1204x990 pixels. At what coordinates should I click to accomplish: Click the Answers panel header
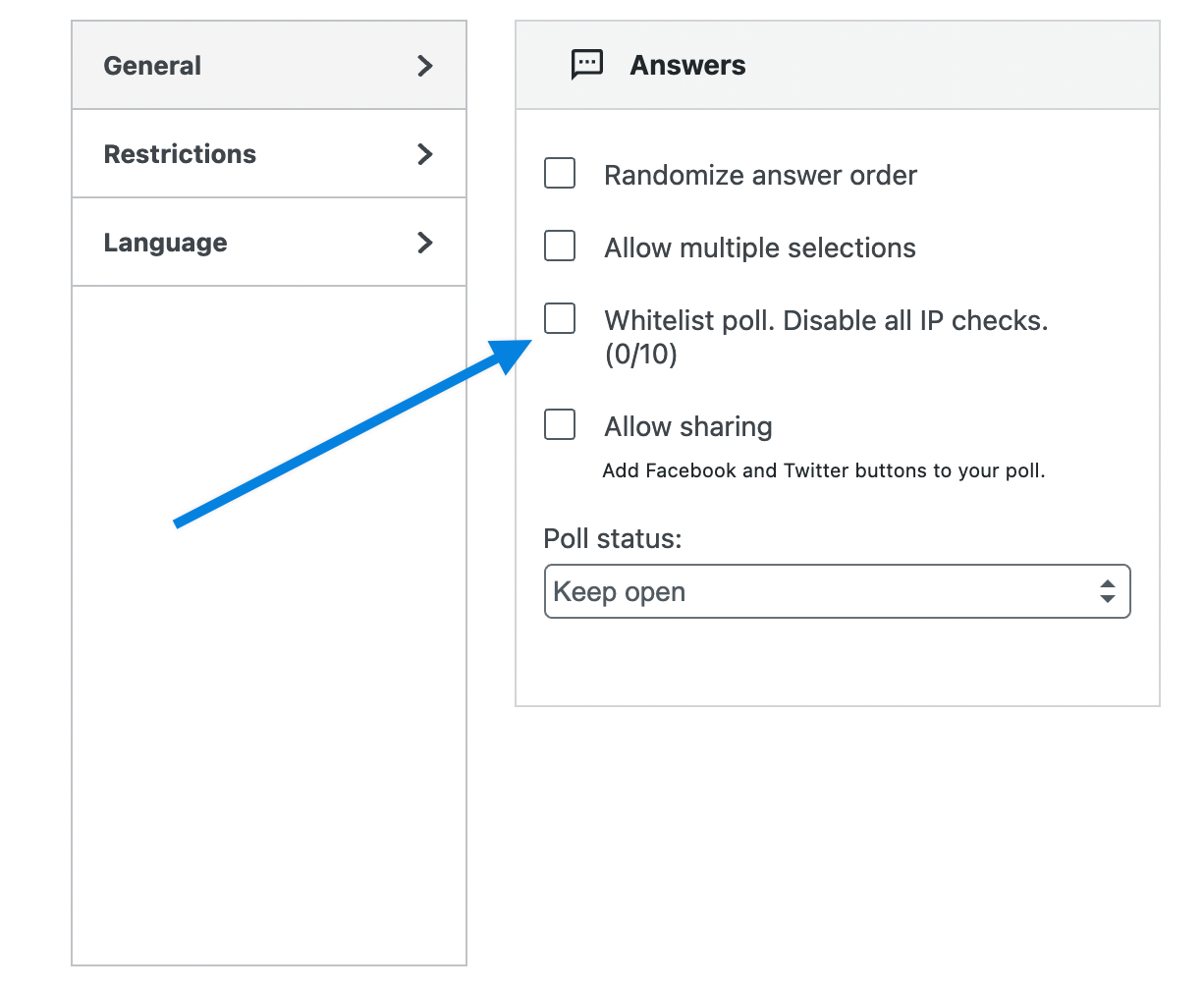coord(687,65)
